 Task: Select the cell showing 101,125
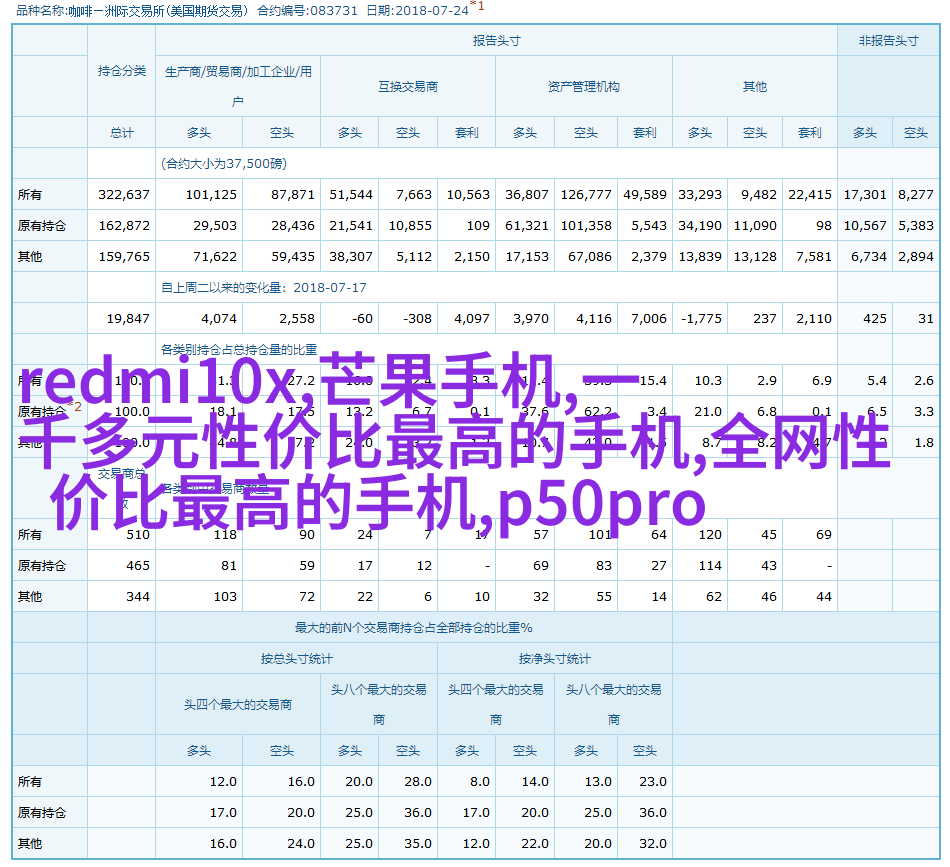pyautogui.click(x=211, y=194)
